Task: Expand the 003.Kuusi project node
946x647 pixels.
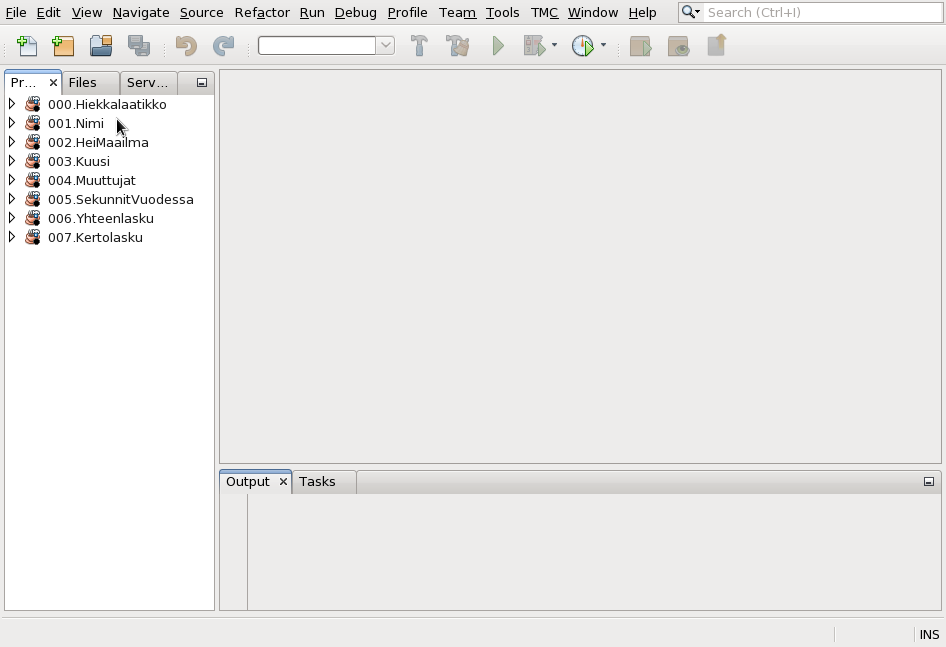Action: click(12, 161)
